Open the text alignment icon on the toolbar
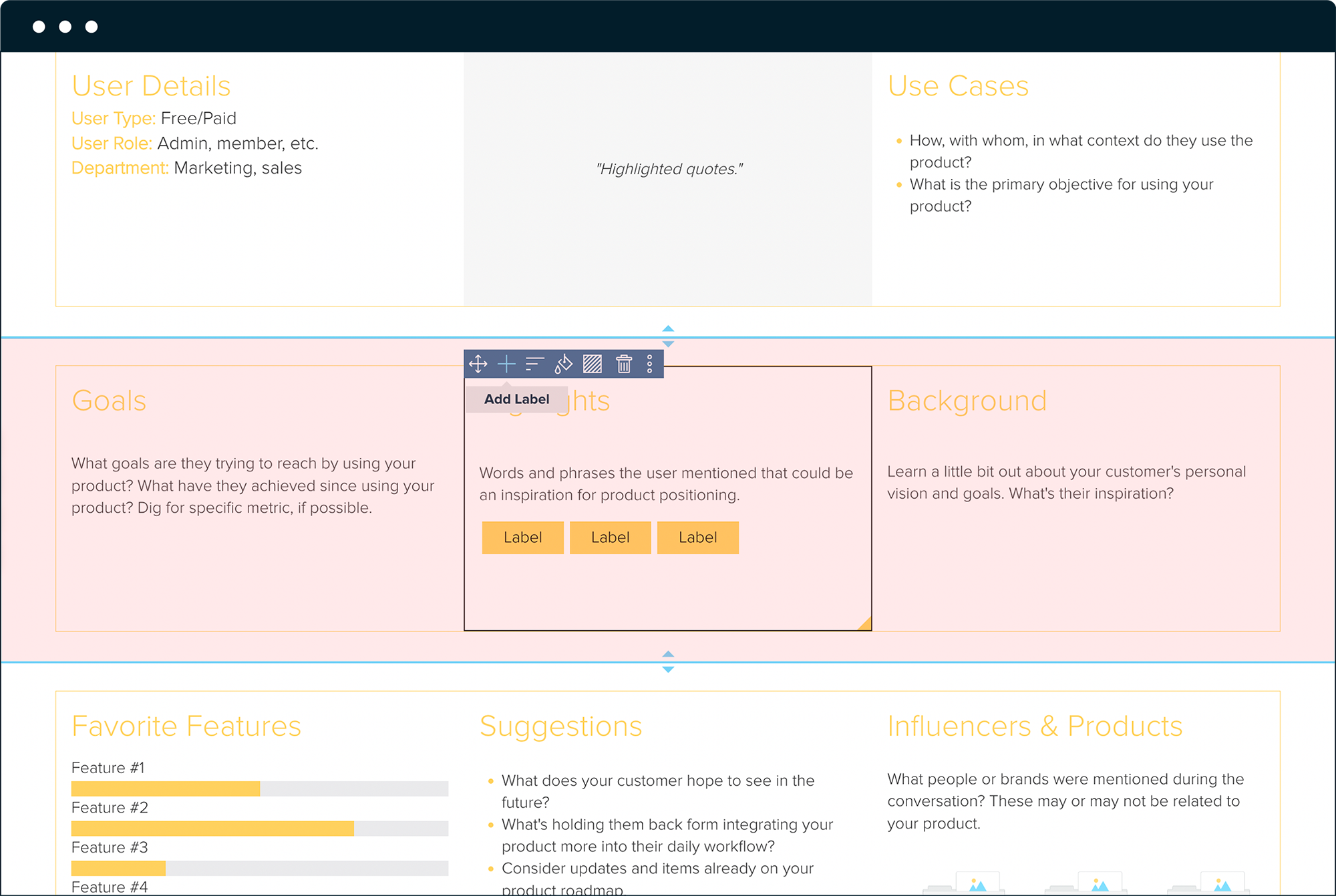This screenshot has height=896, width=1336. (535, 365)
